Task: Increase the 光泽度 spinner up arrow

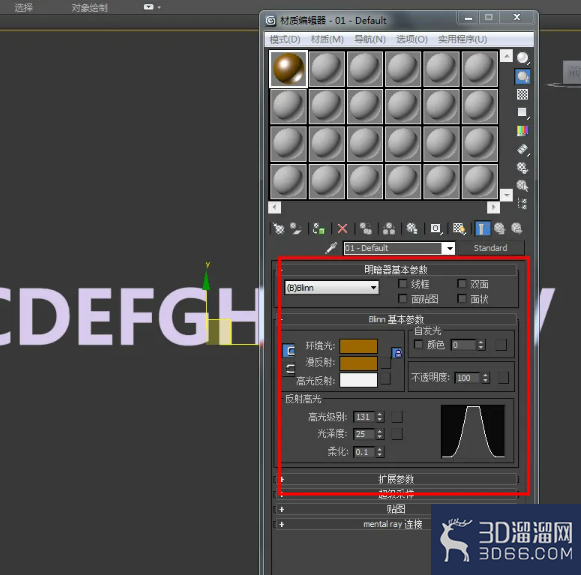Action: tap(380, 431)
